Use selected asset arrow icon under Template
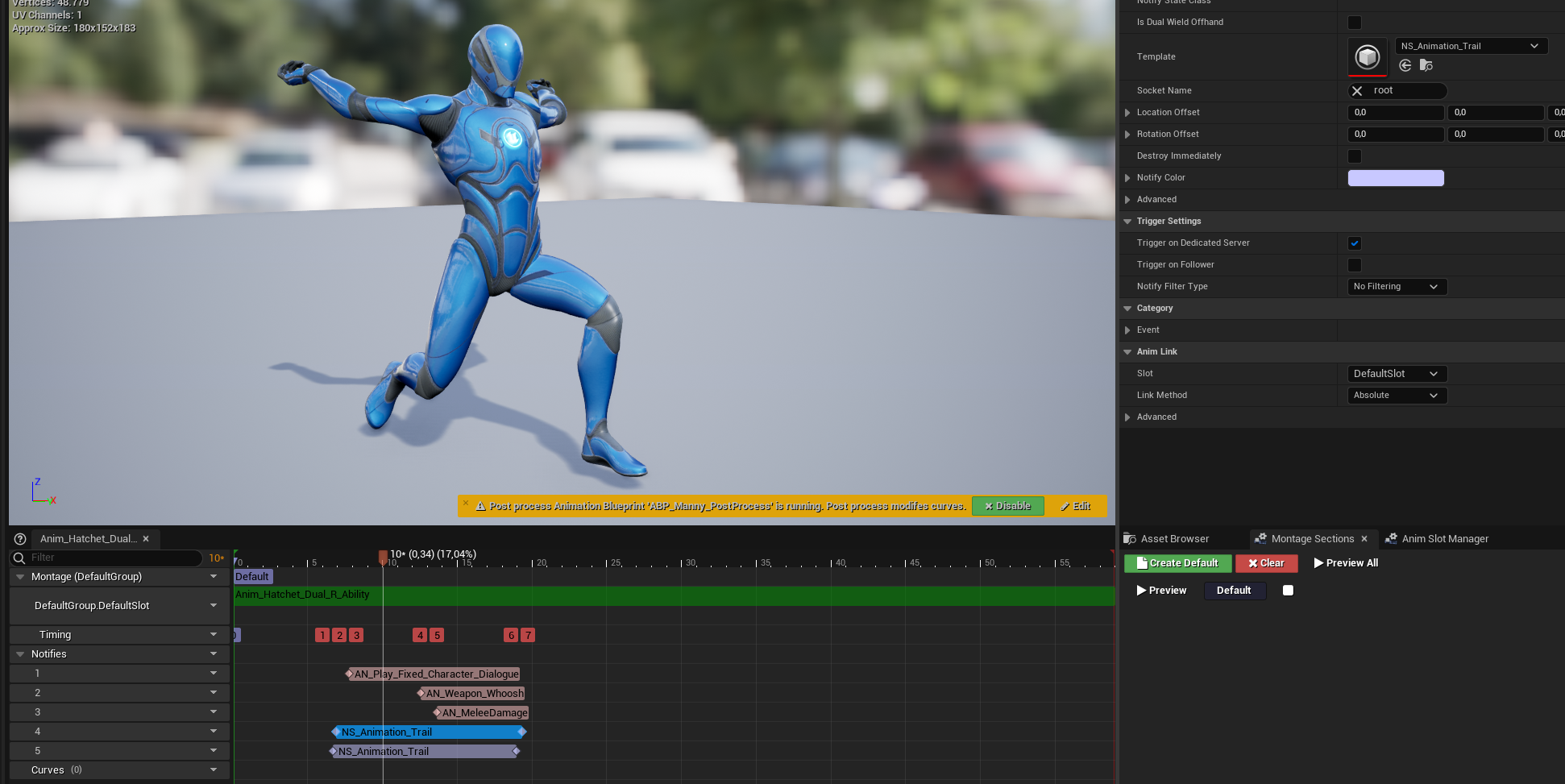 (1405, 65)
